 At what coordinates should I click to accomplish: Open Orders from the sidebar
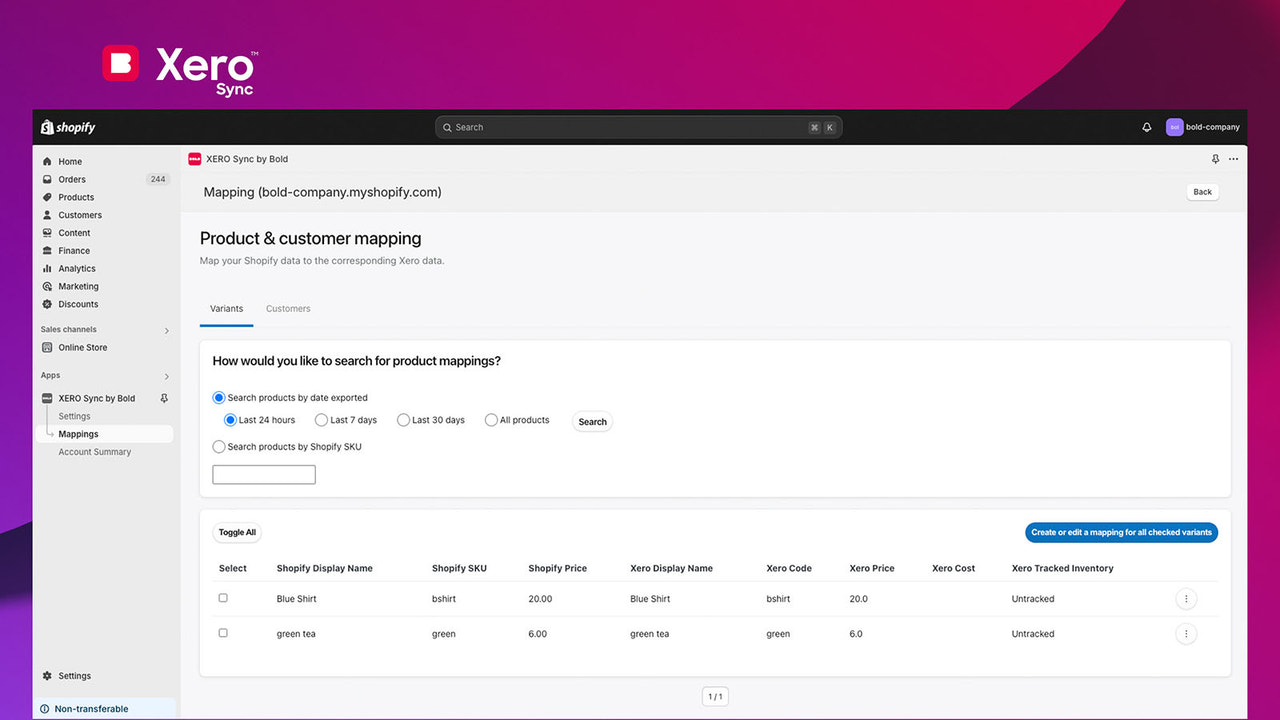(70, 179)
